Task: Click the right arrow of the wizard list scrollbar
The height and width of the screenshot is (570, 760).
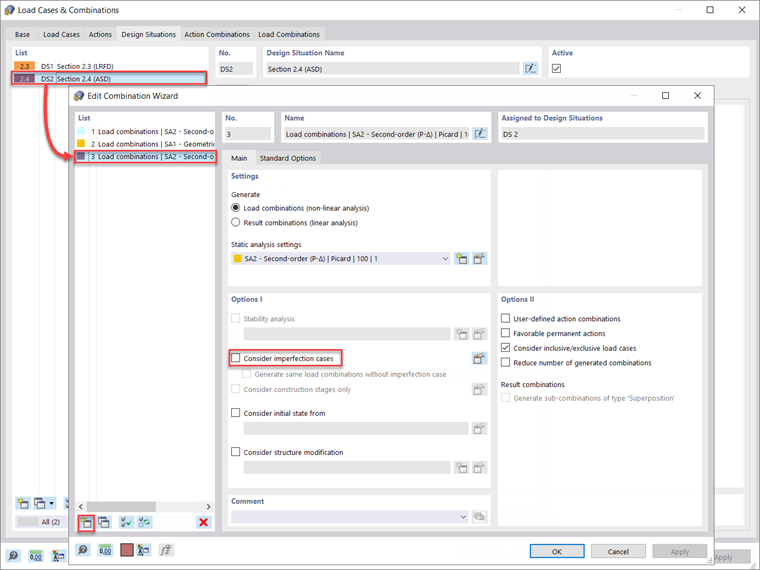Action: click(x=209, y=507)
